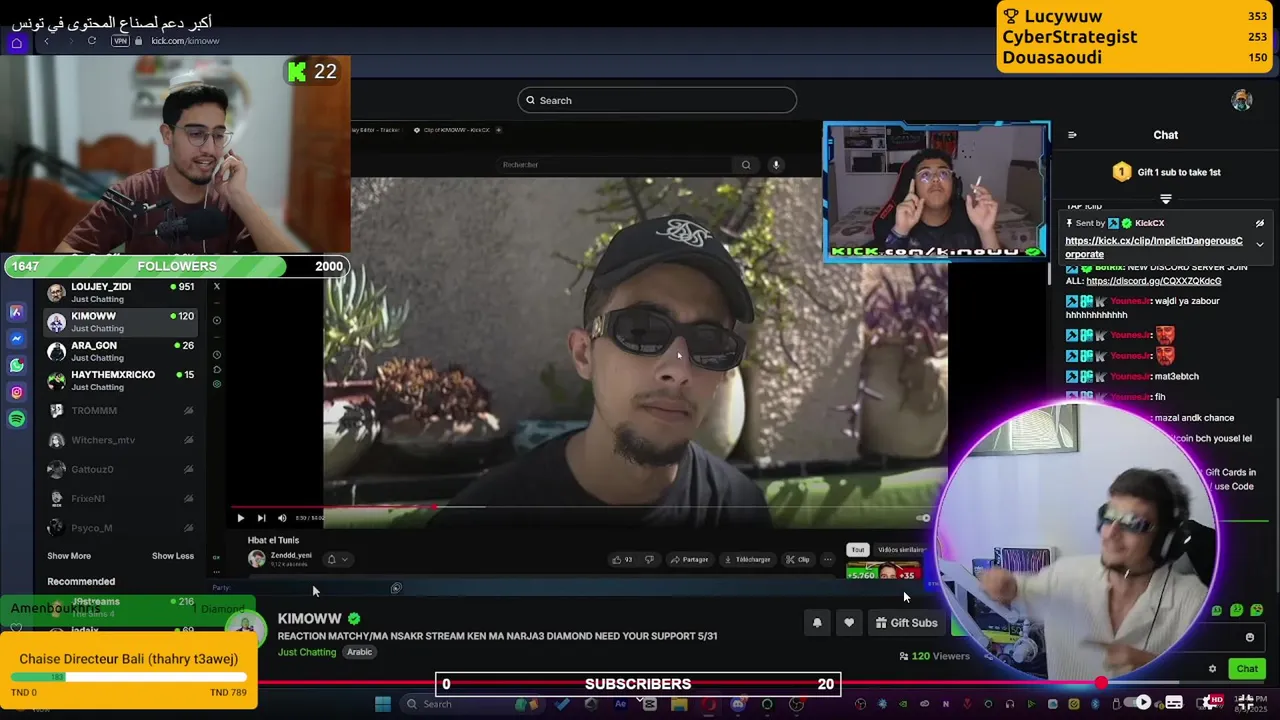Open After Effects from the taskbar

[x=620, y=704]
